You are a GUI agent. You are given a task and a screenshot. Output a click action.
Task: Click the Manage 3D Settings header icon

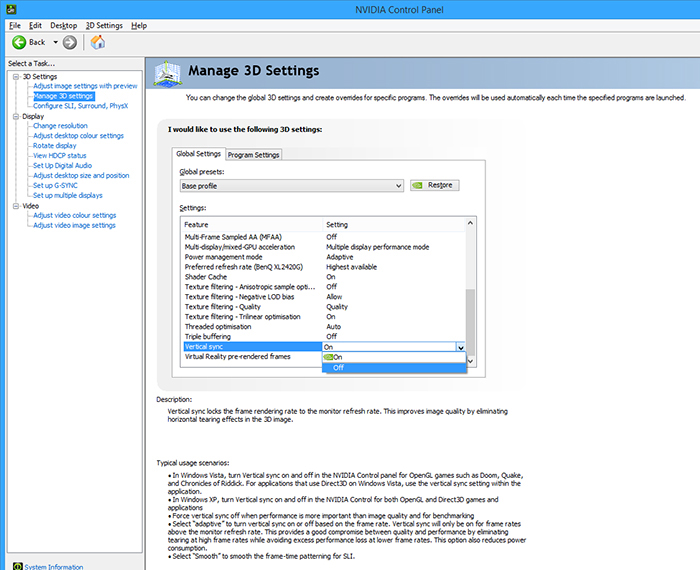pyautogui.click(x=167, y=73)
